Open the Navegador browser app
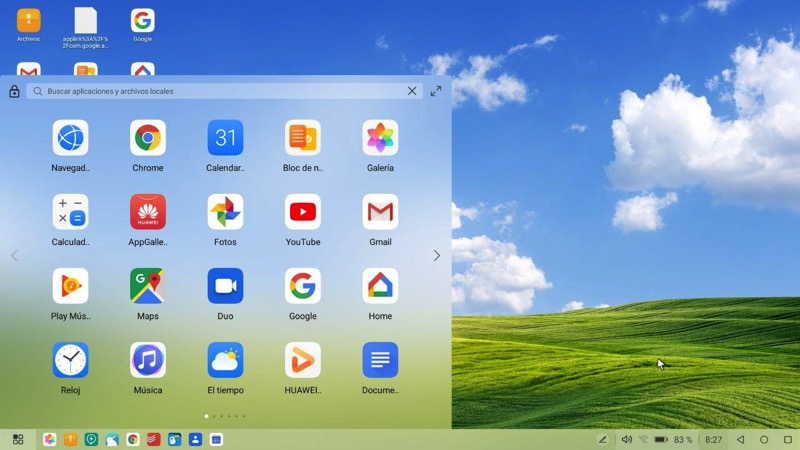Screen dimensions: 800x450 (70, 138)
